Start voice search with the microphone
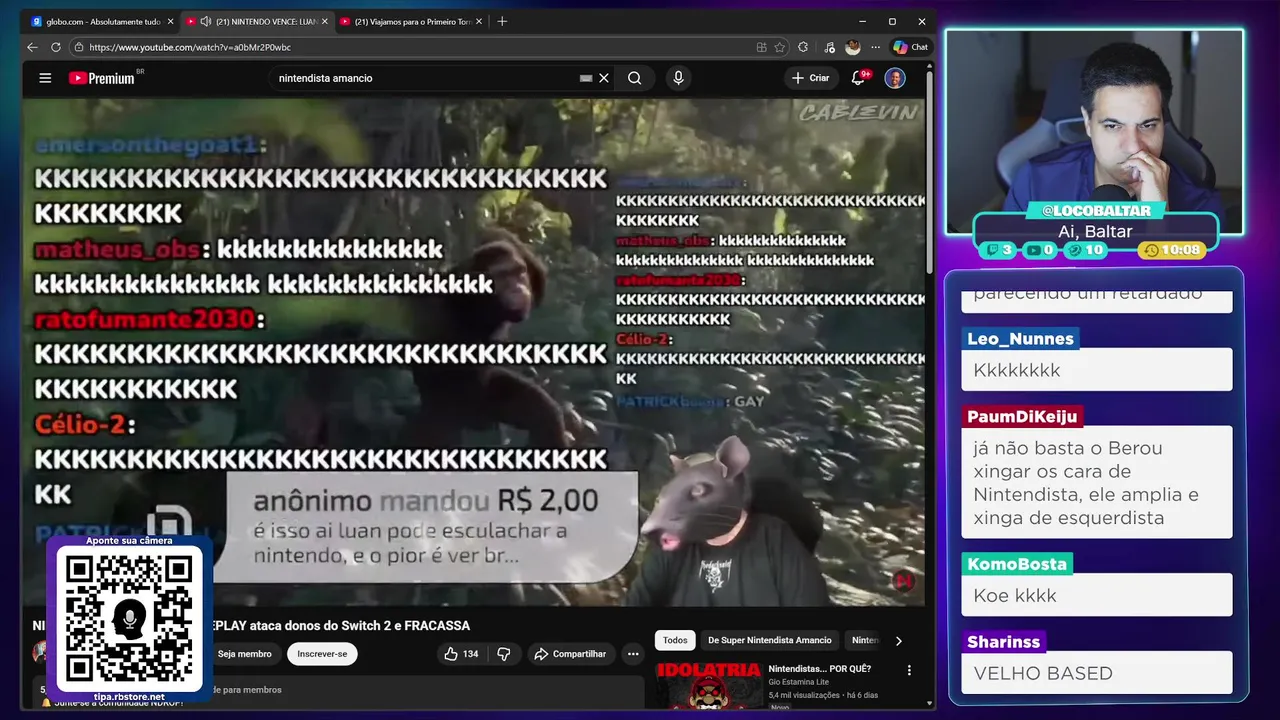1280x720 pixels. click(x=678, y=78)
